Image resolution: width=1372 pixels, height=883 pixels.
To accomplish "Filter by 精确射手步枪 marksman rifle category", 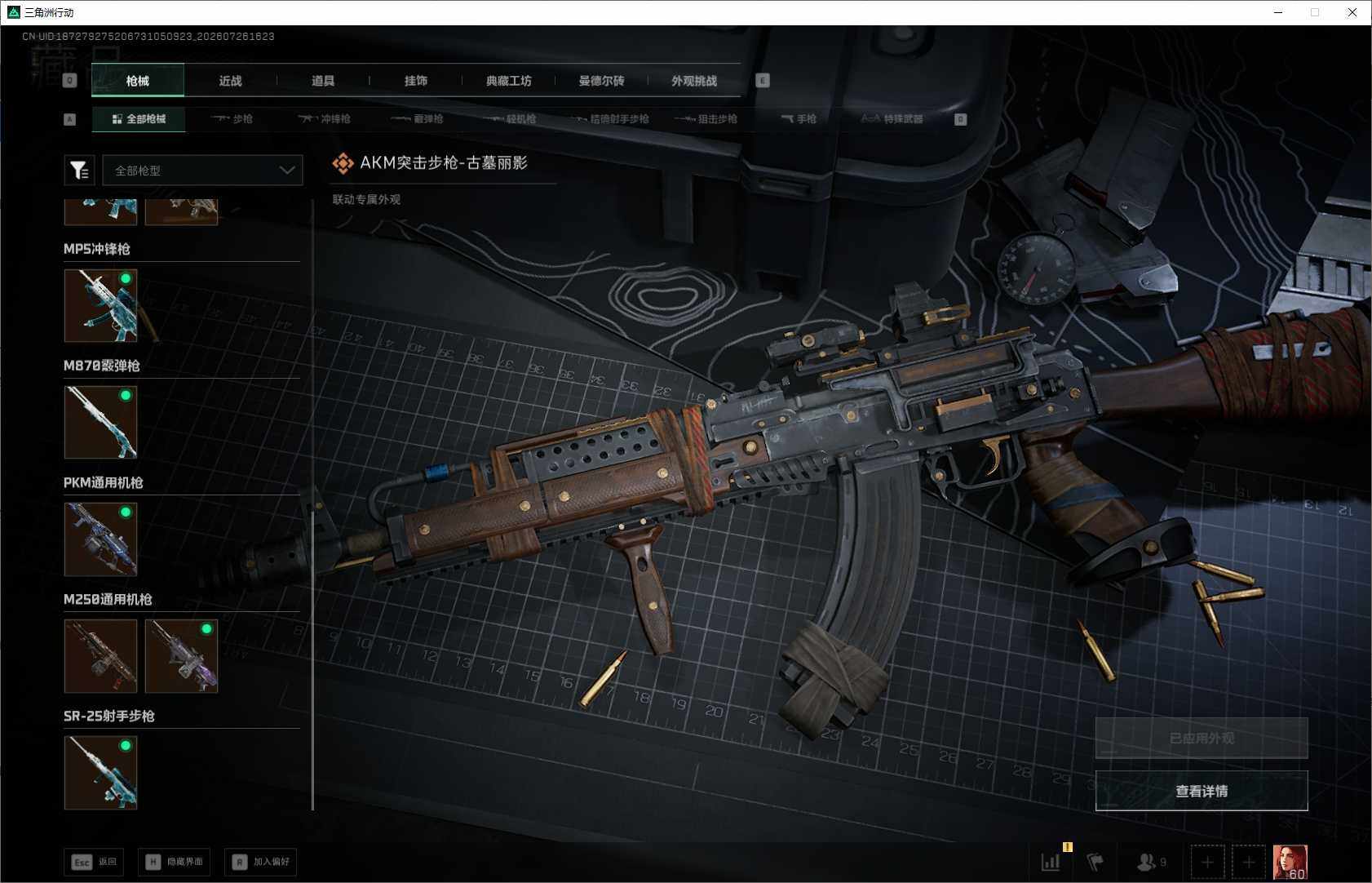I will (x=609, y=119).
